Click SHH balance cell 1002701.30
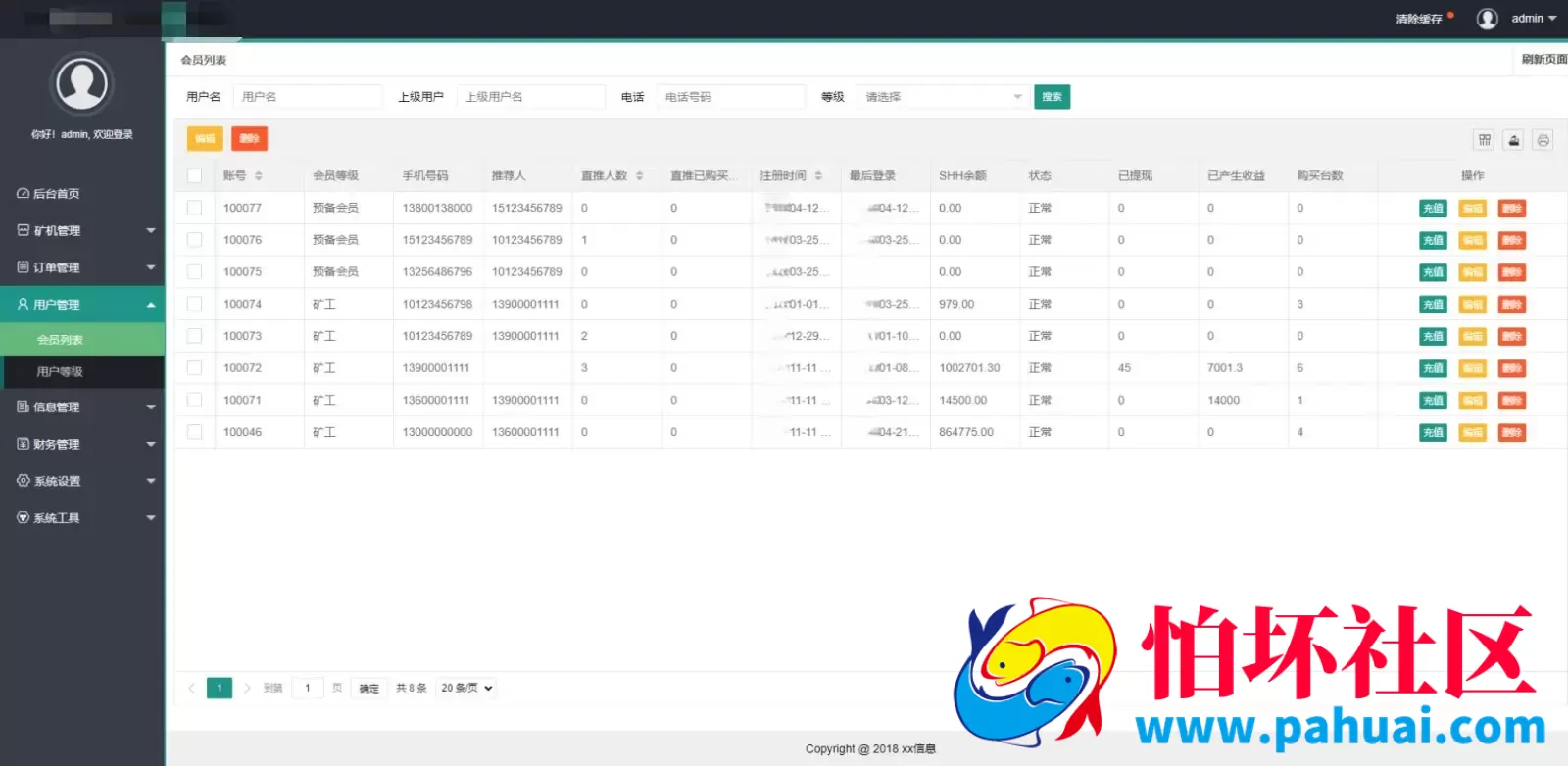This screenshot has width=1568, height=766. tap(969, 368)
